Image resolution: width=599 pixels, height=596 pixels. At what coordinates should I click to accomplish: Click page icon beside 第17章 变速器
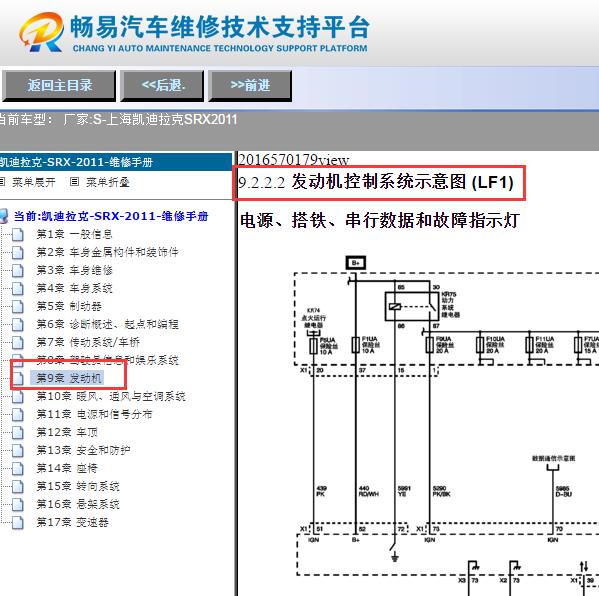(x=18, y=522)
